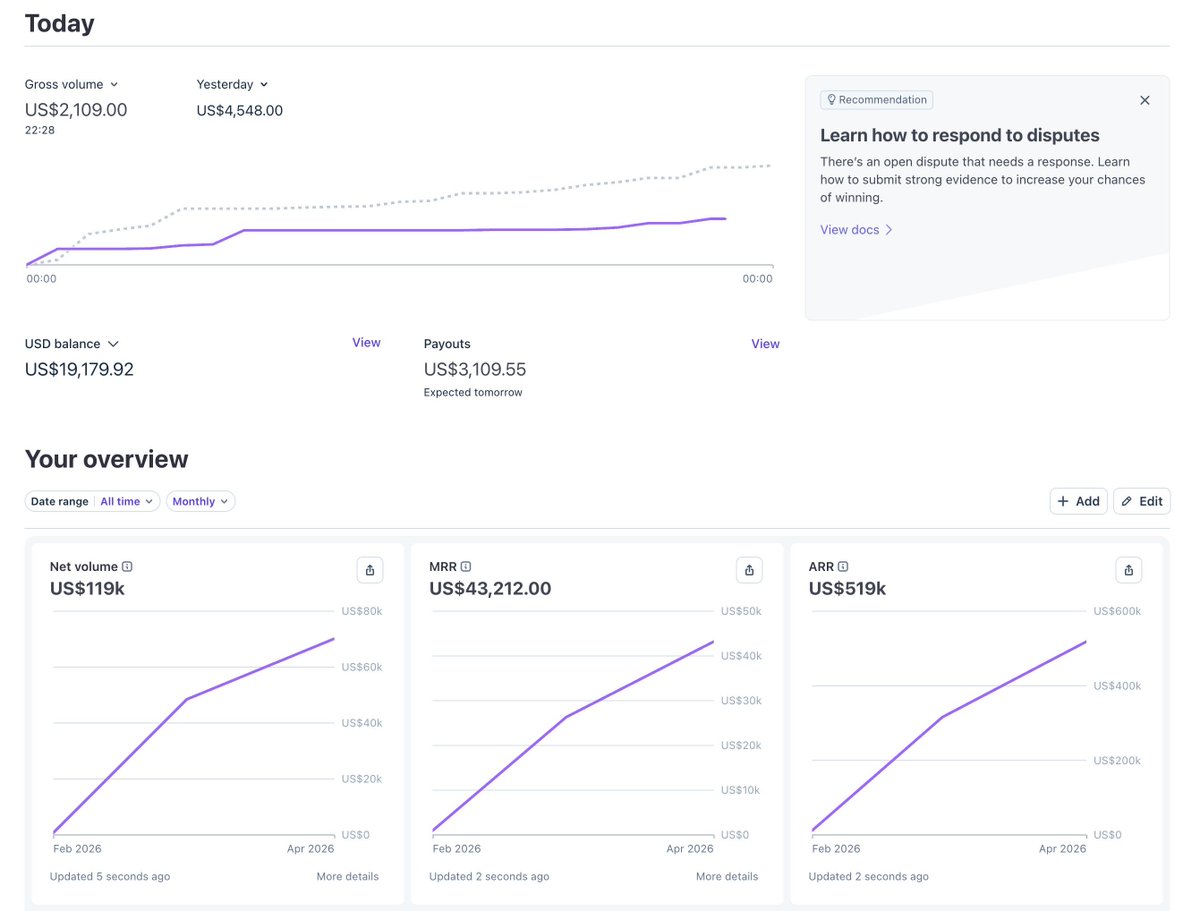This screenshot has height=911, width=1200.
Task: Click the Updated 5 seconds ago text
Action: [110, 877]
